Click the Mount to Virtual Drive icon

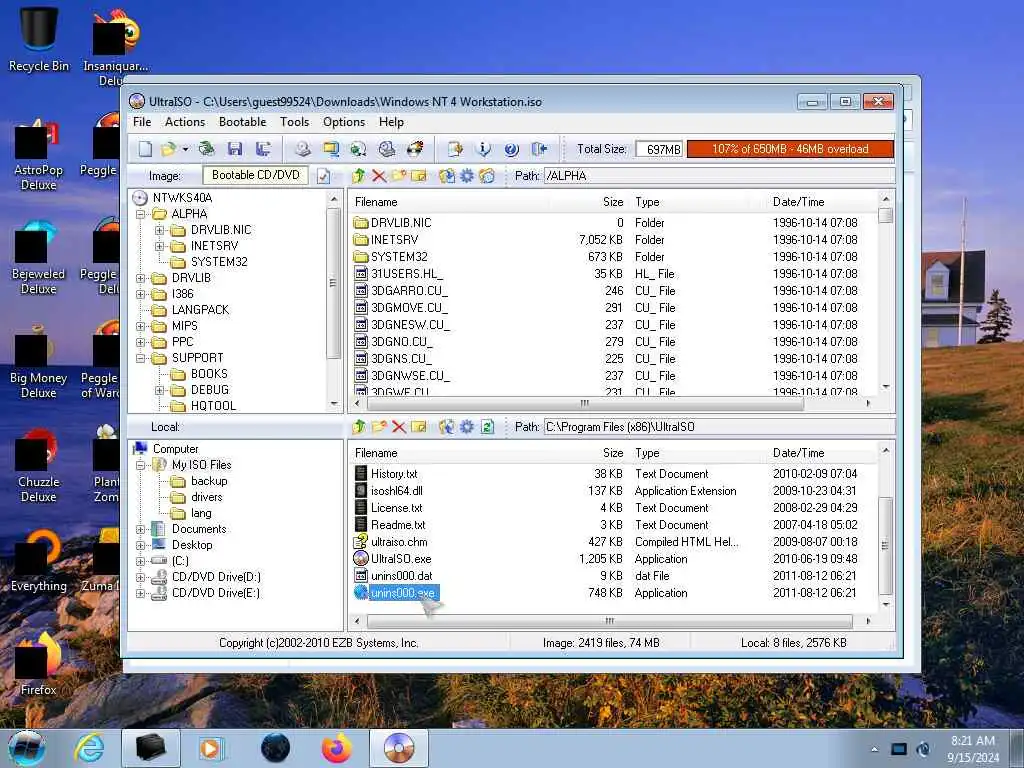[387, 149]
